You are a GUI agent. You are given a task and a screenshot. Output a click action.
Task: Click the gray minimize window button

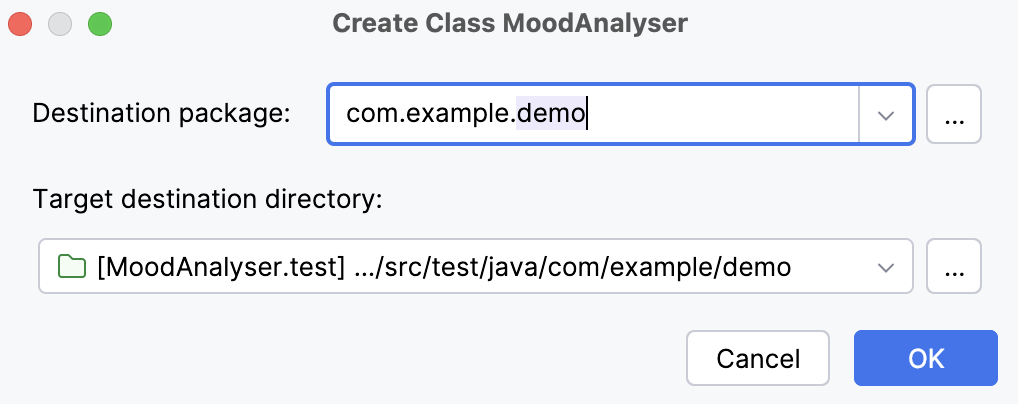60,23
